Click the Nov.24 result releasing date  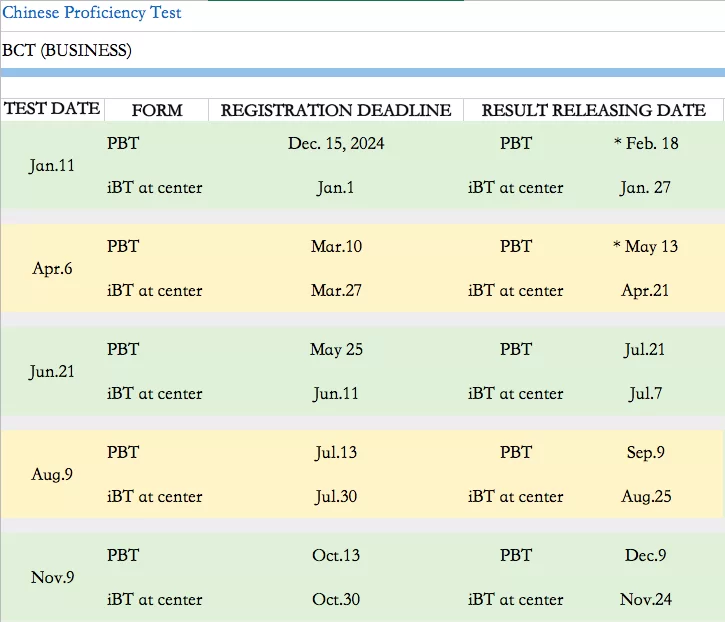point(646,599)
